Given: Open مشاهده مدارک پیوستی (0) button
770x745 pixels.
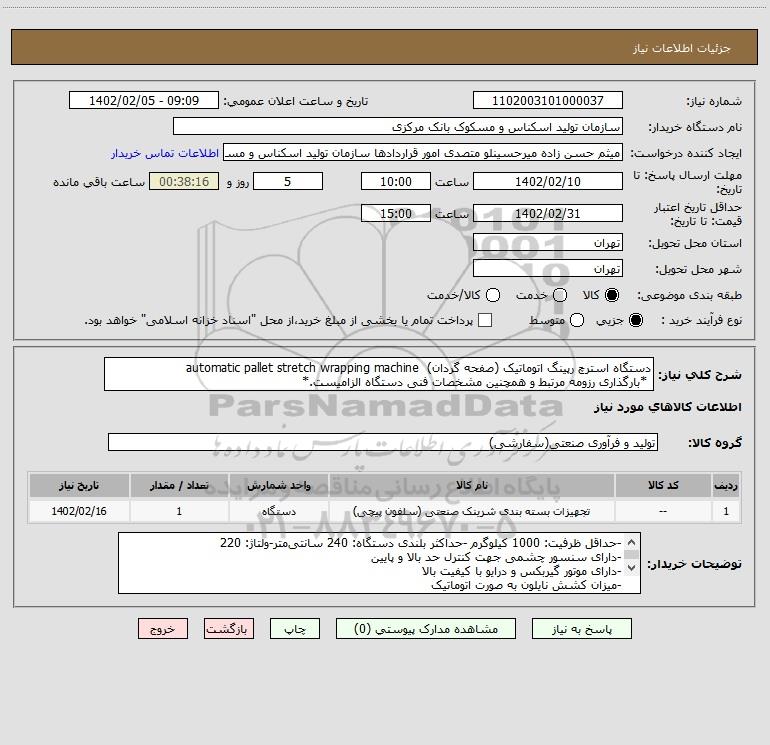Looking at the screenshot, I should point(426,629).
